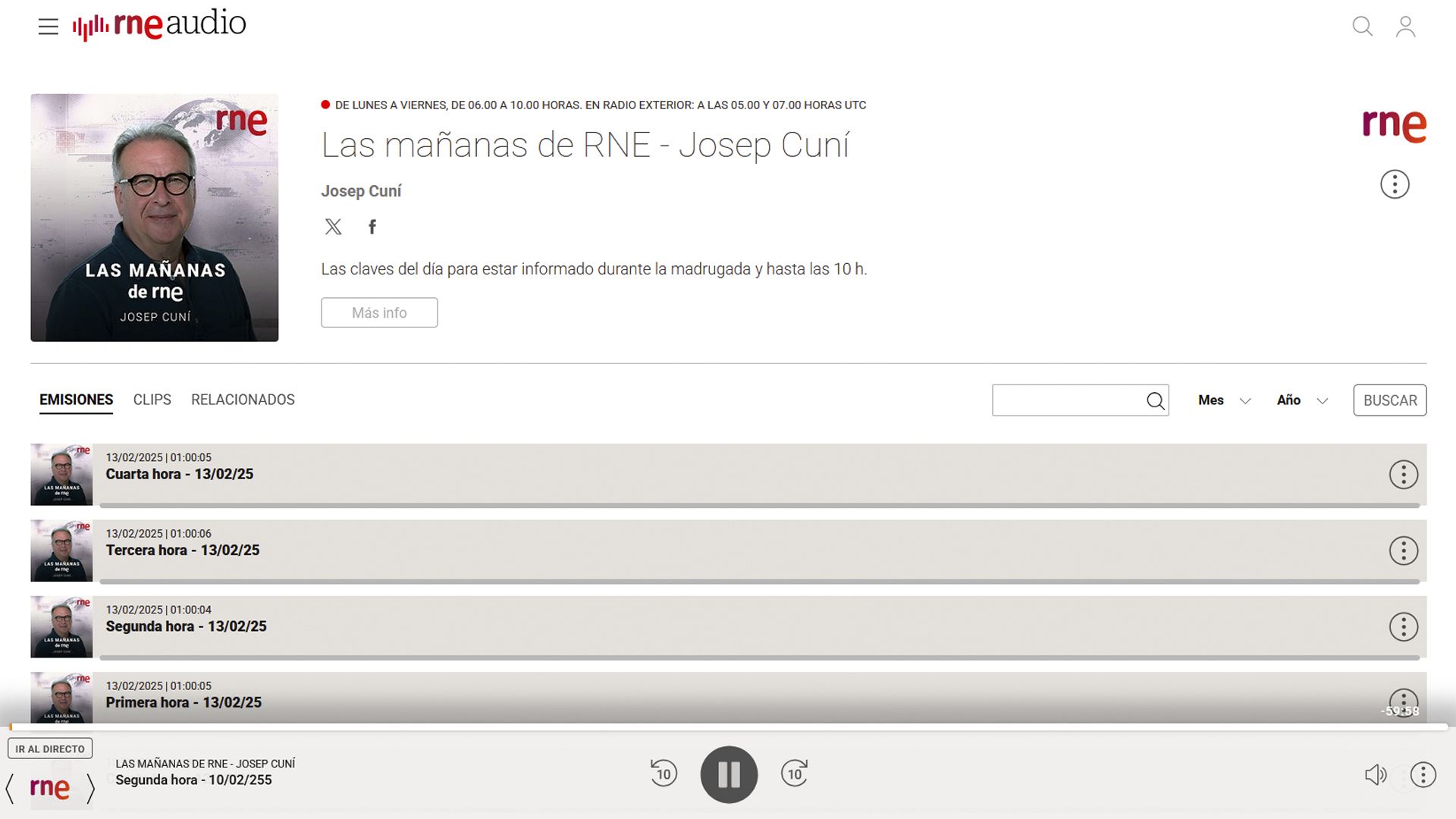Open program options three-dot menu
Image resolution: width=1456 pixels, height=819 pixels.
click(1395, 184)
